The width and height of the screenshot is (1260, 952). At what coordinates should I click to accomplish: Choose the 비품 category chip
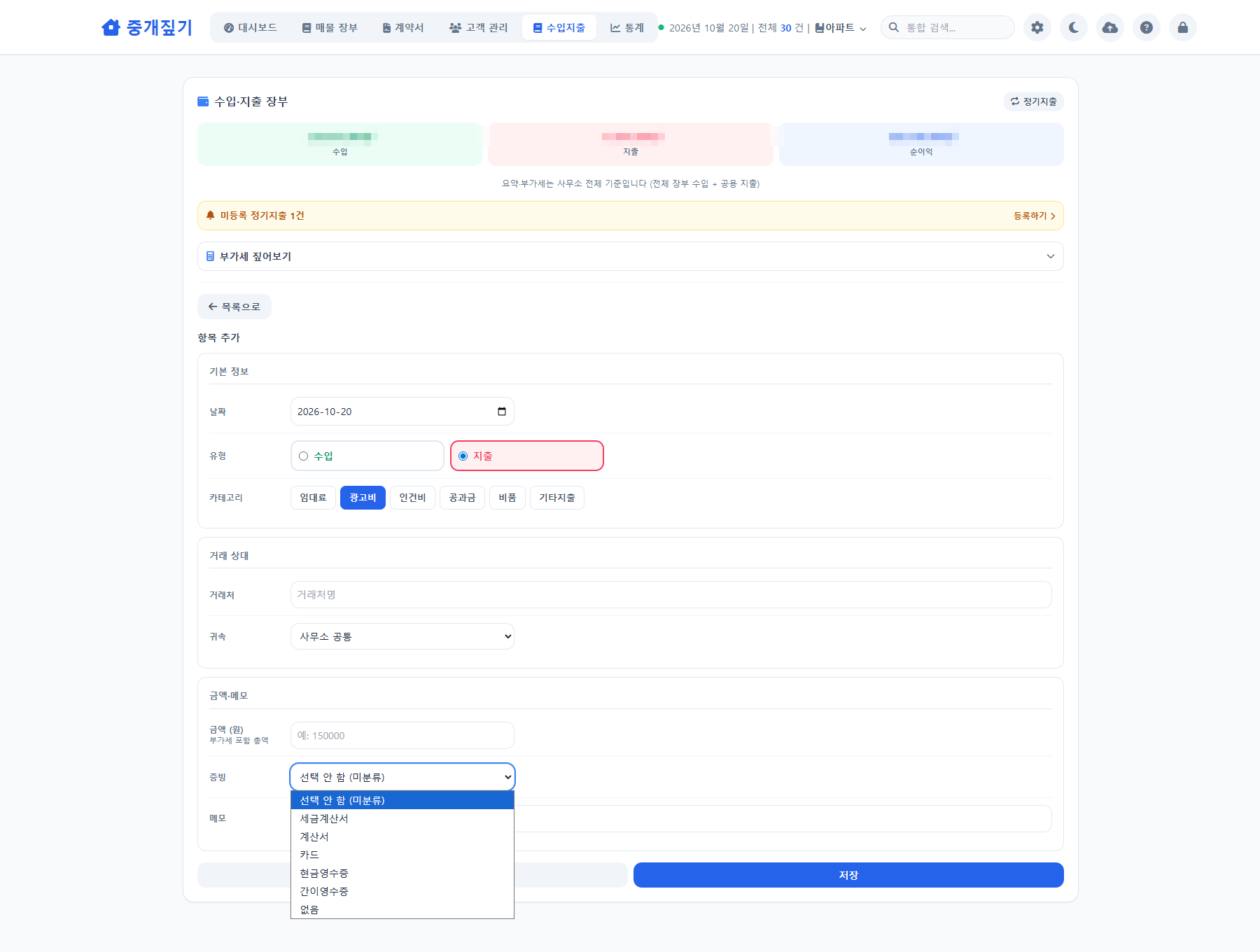click(x=507, y=498)
